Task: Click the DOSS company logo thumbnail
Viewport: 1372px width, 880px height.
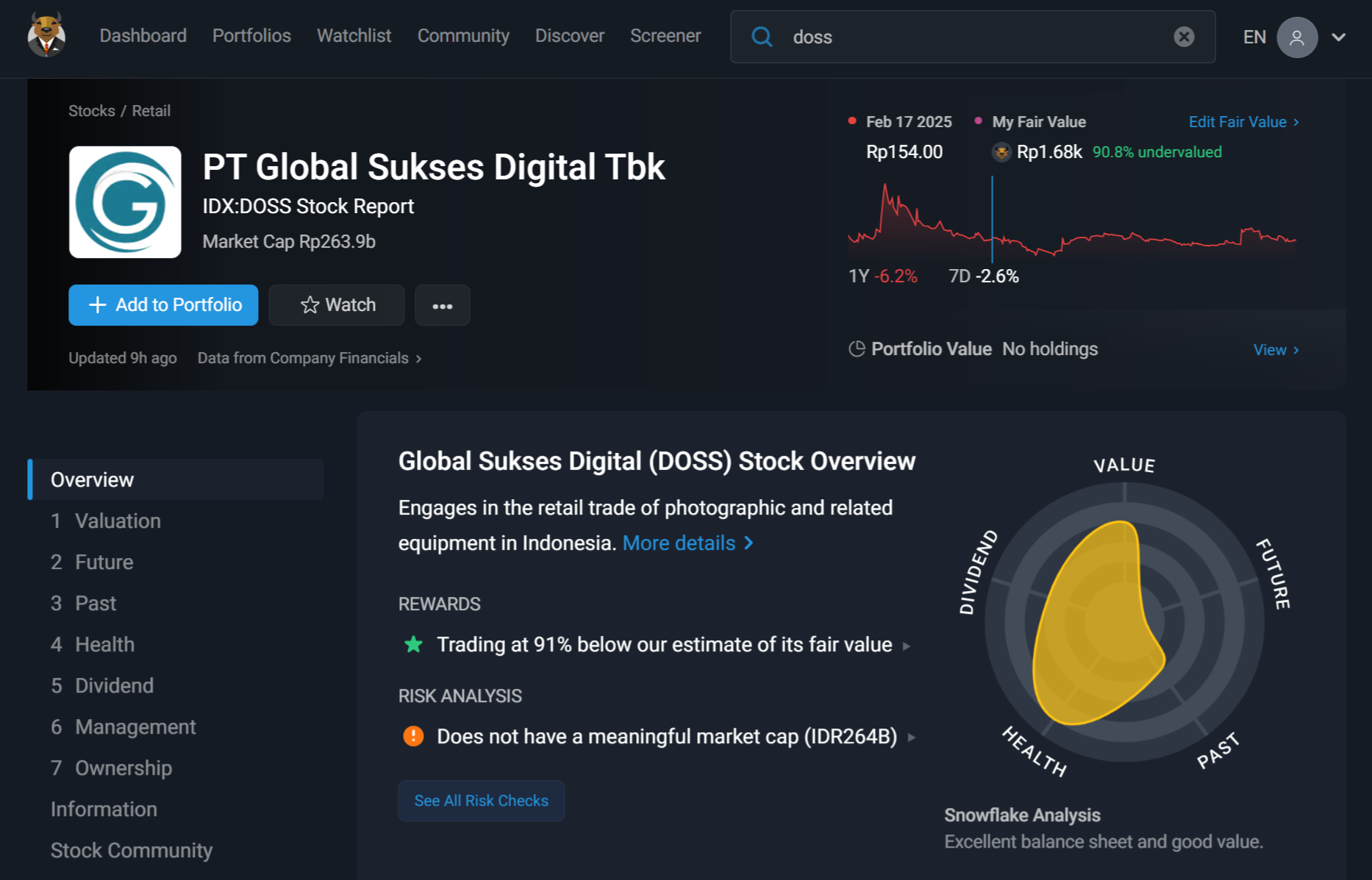Action: click(125, 202)
